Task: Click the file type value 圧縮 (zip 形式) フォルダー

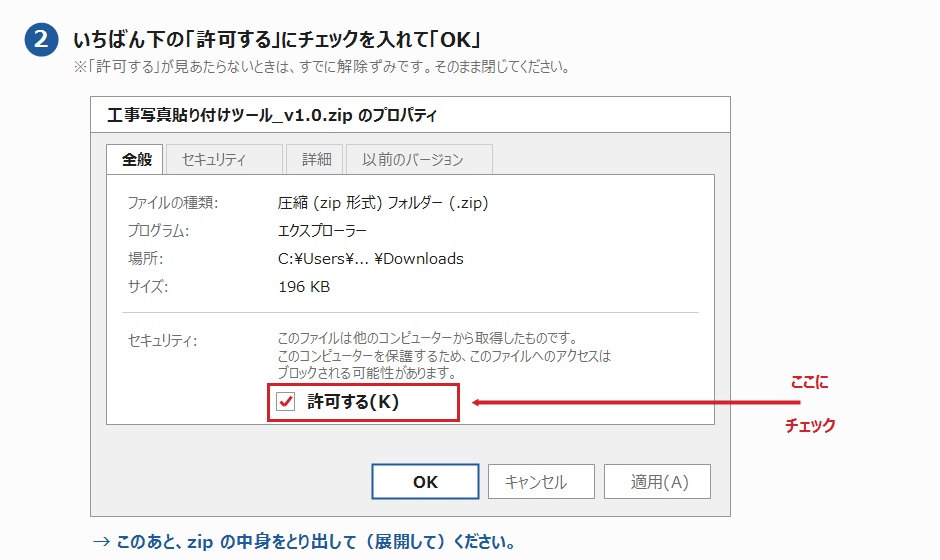Action: (382, 203)
